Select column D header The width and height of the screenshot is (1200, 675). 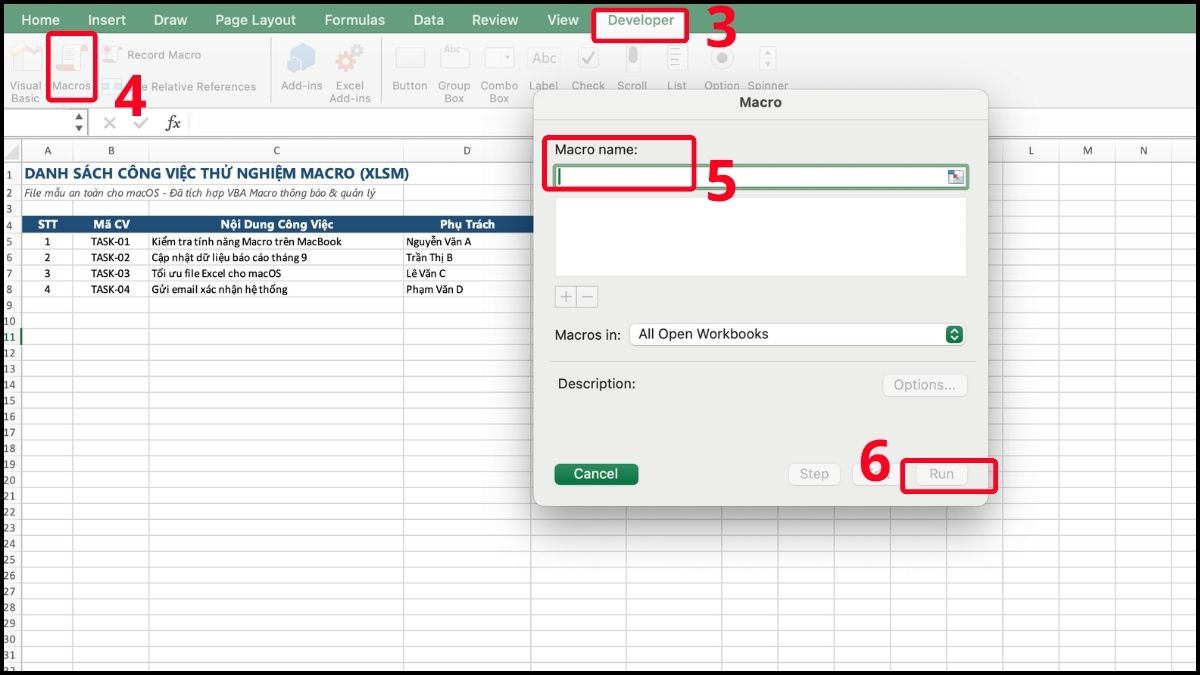click(x=467, y=151)
